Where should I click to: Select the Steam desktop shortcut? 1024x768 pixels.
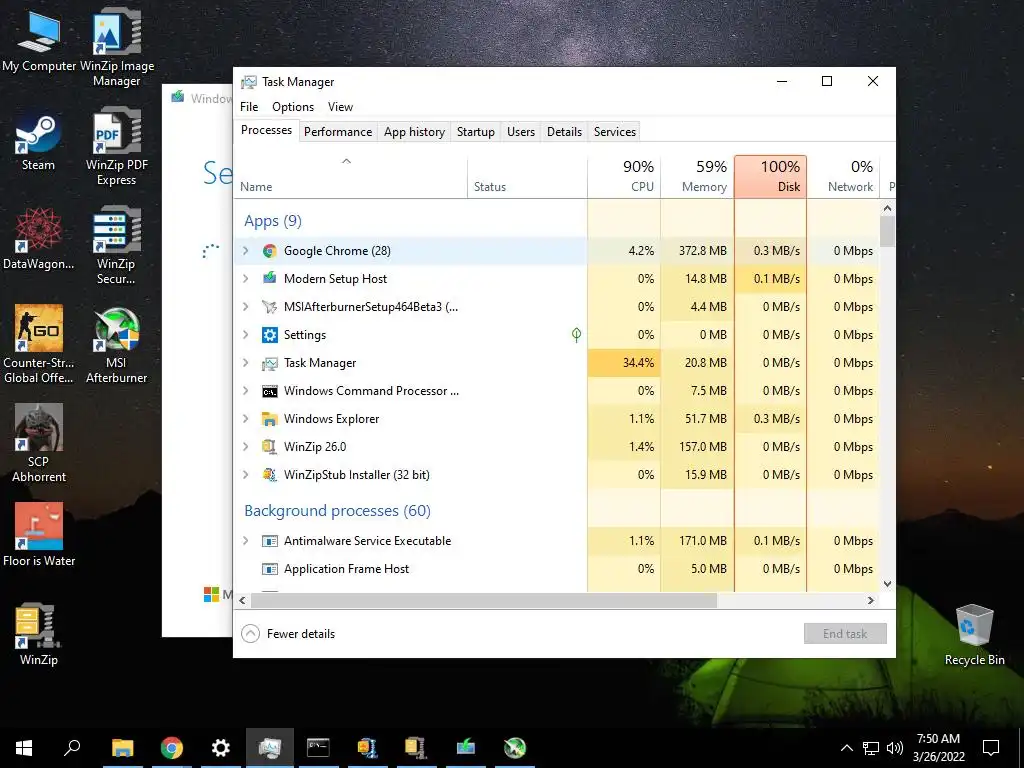[39, 142]
